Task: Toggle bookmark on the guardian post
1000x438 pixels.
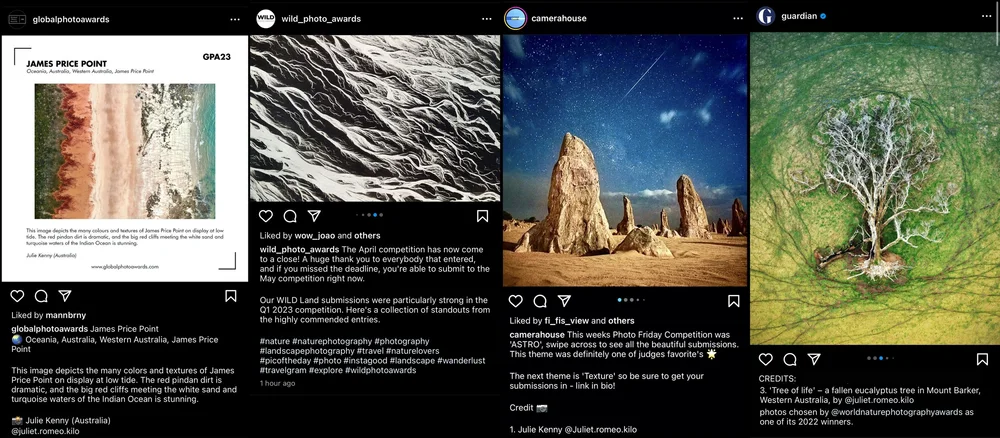Action: pos(982,360)
